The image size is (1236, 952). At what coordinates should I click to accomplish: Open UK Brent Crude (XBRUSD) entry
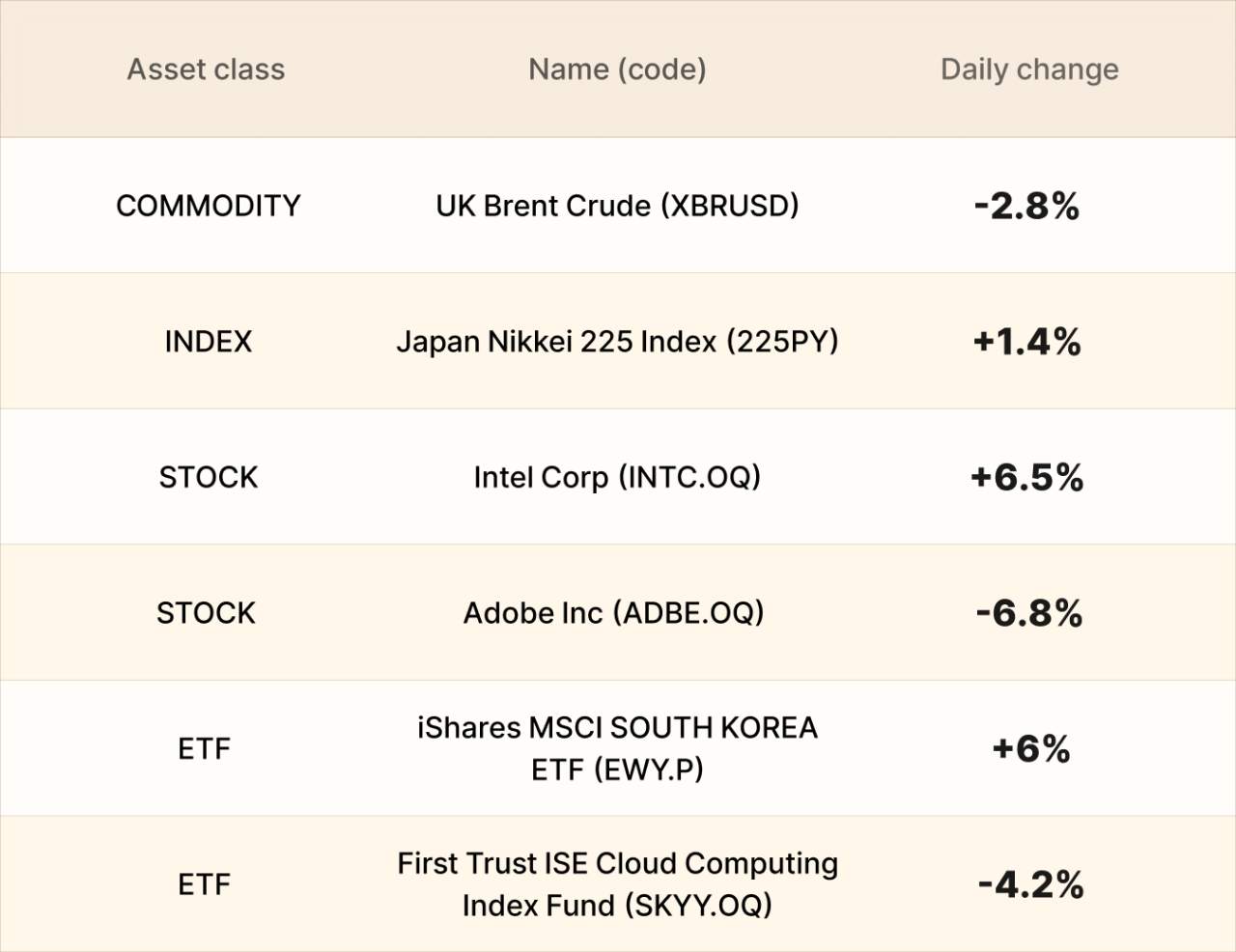(617, 206)
